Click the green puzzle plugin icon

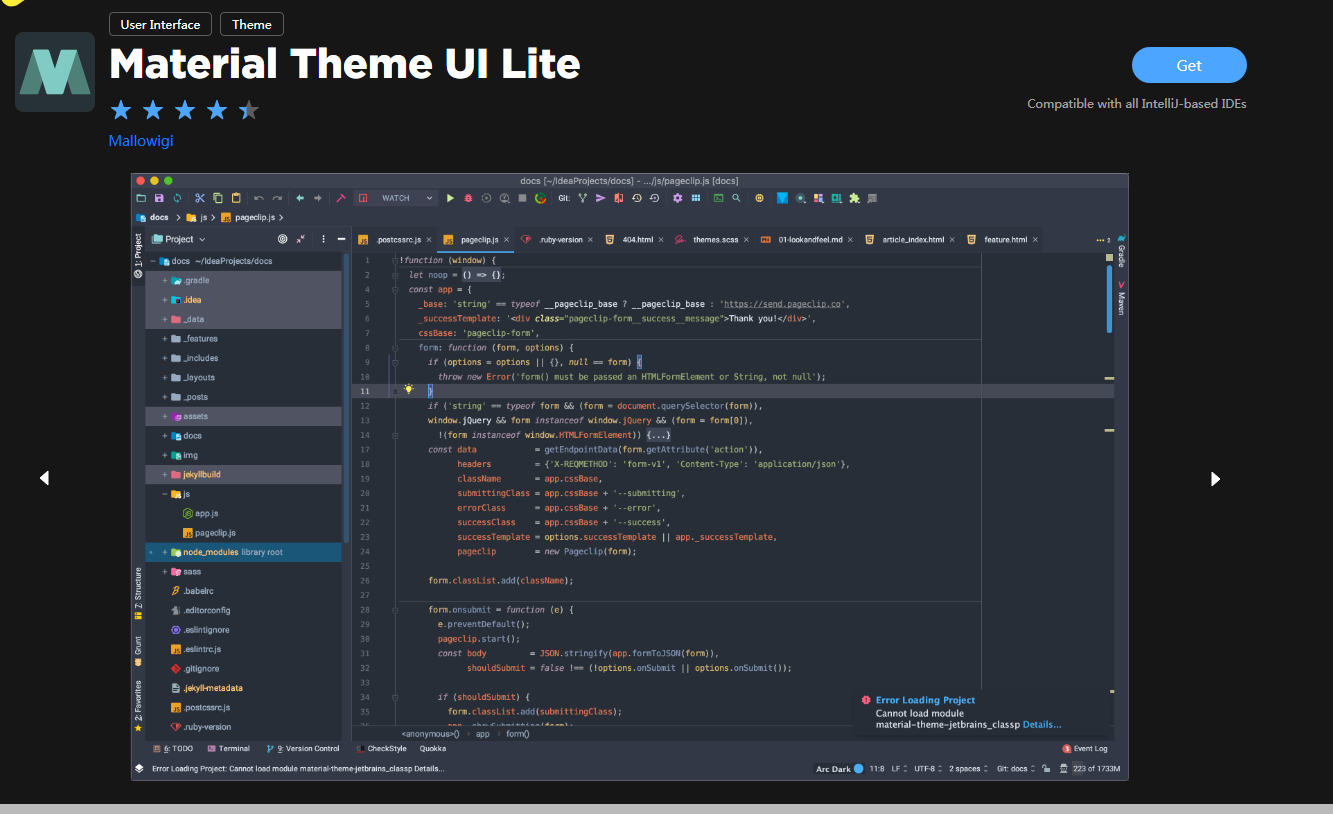pyautogui.click(x=854, y=198)
